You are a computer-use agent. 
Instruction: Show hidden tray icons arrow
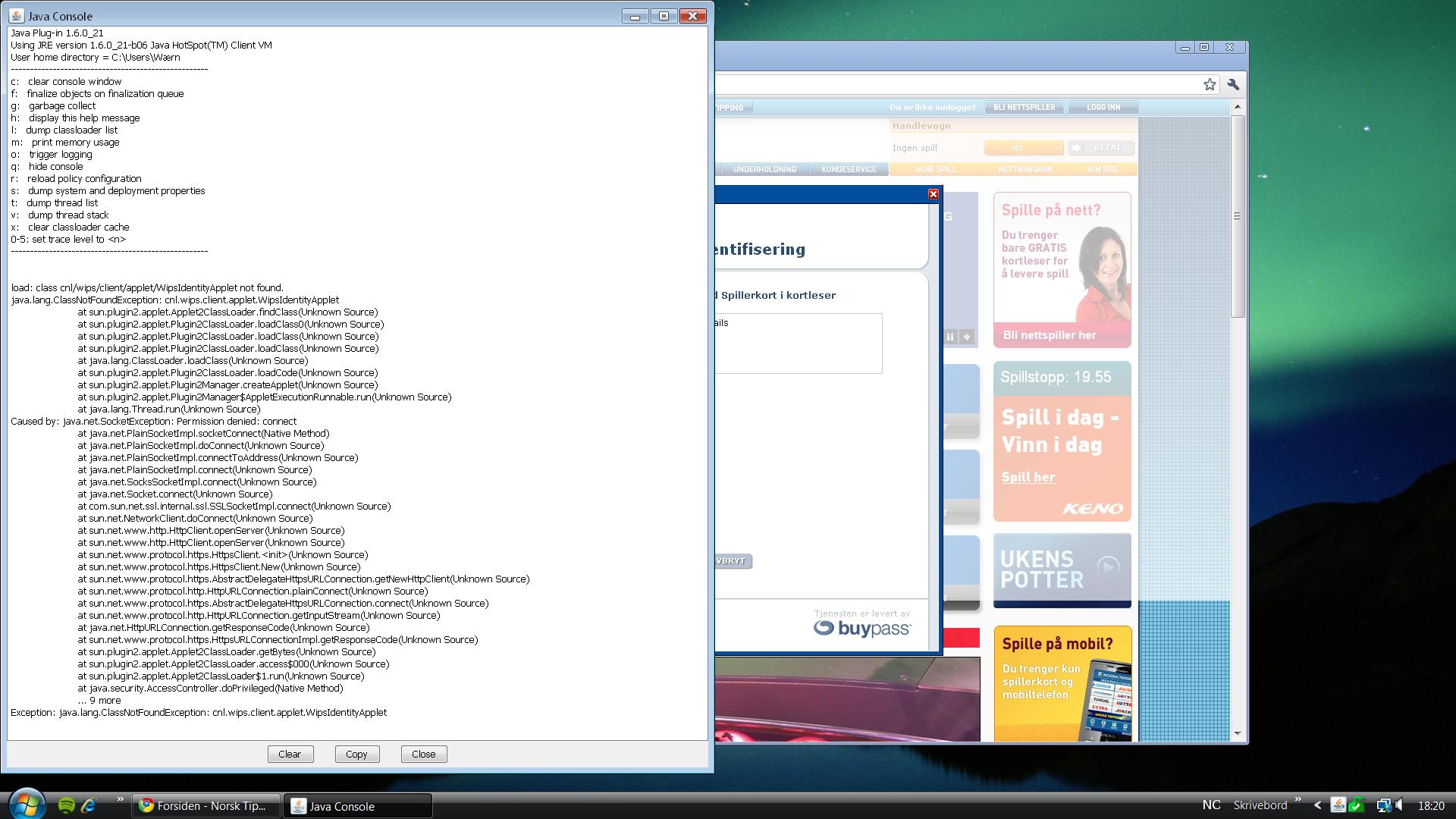tap(1317, 805)
